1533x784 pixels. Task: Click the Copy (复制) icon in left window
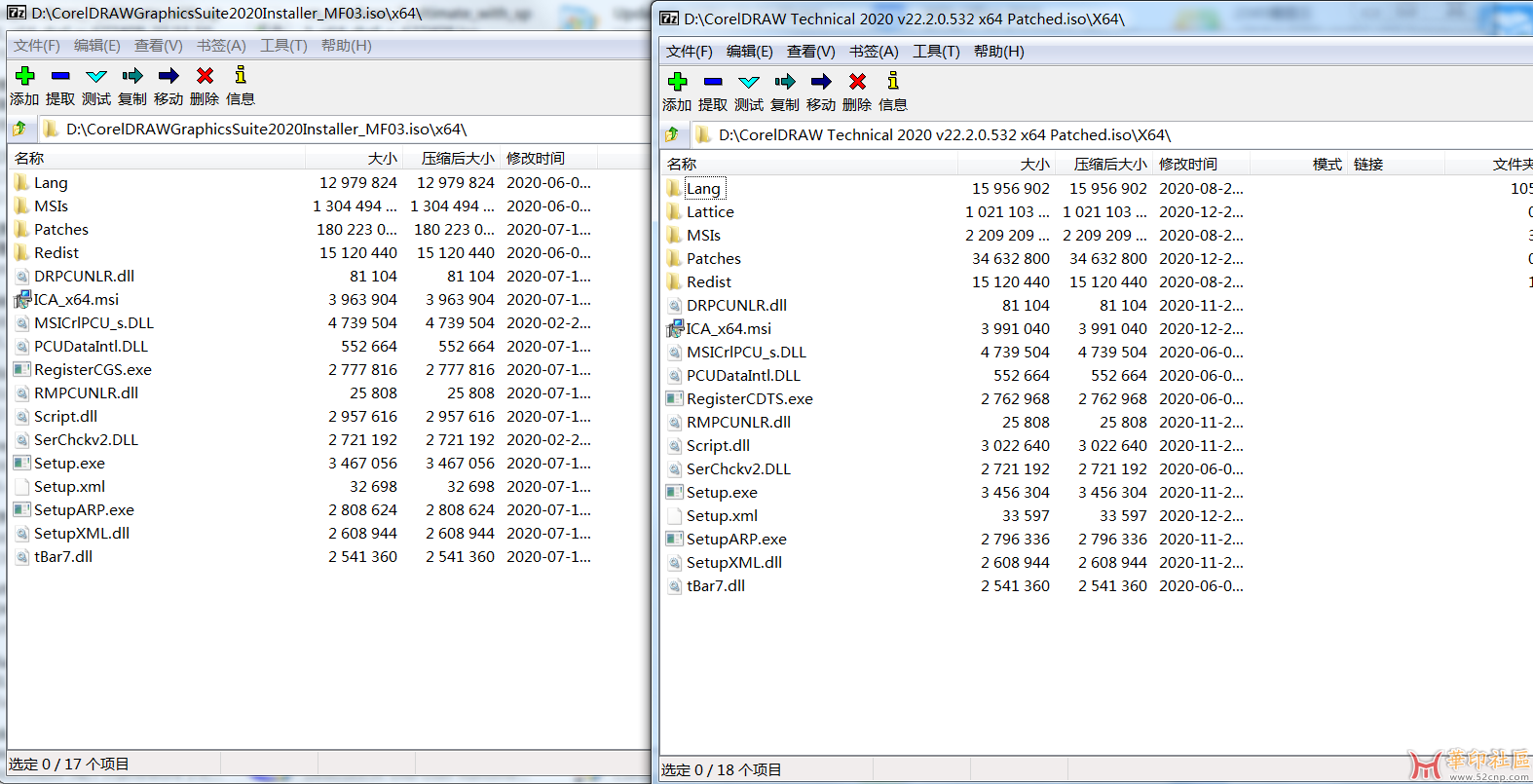point(132,75)
